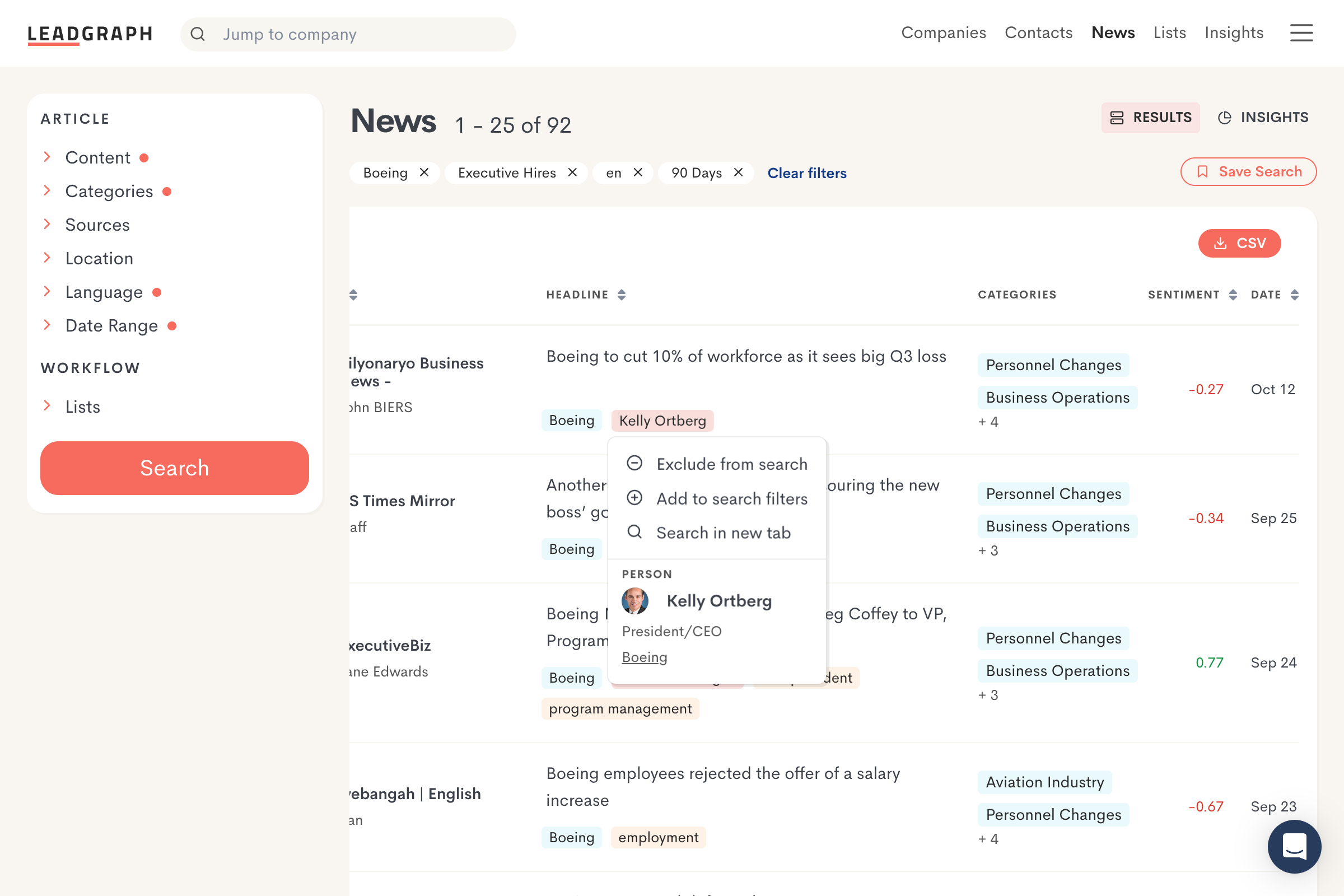Click the search magnifier icon

198,34
